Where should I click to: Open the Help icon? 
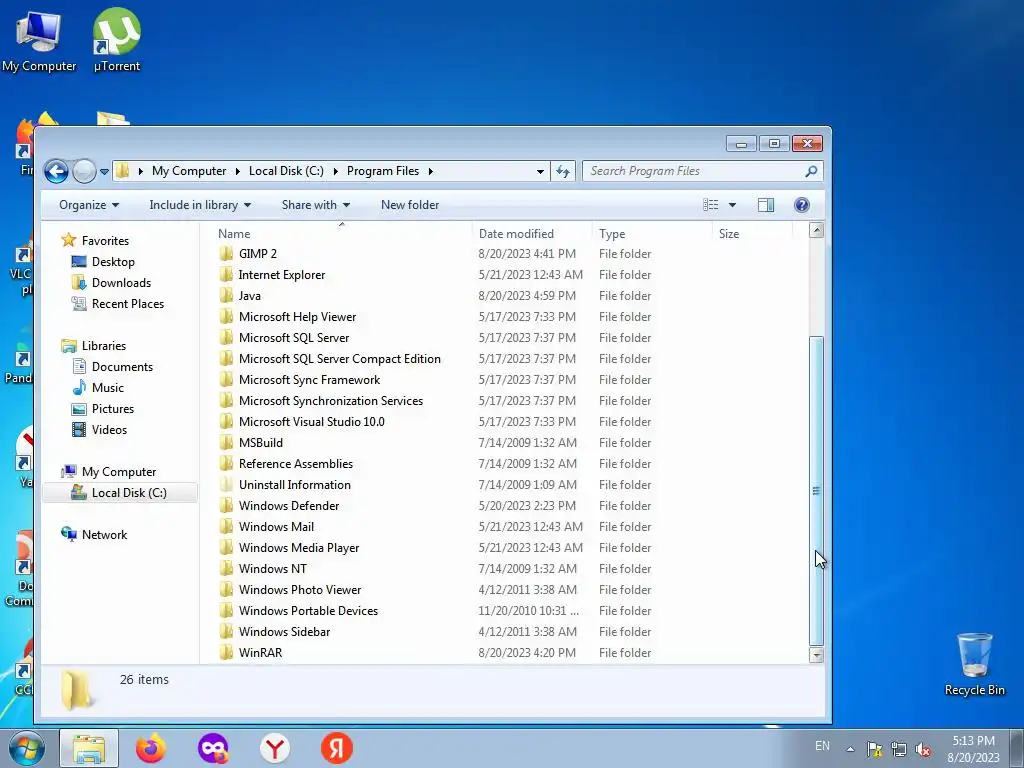pos(802,205)
